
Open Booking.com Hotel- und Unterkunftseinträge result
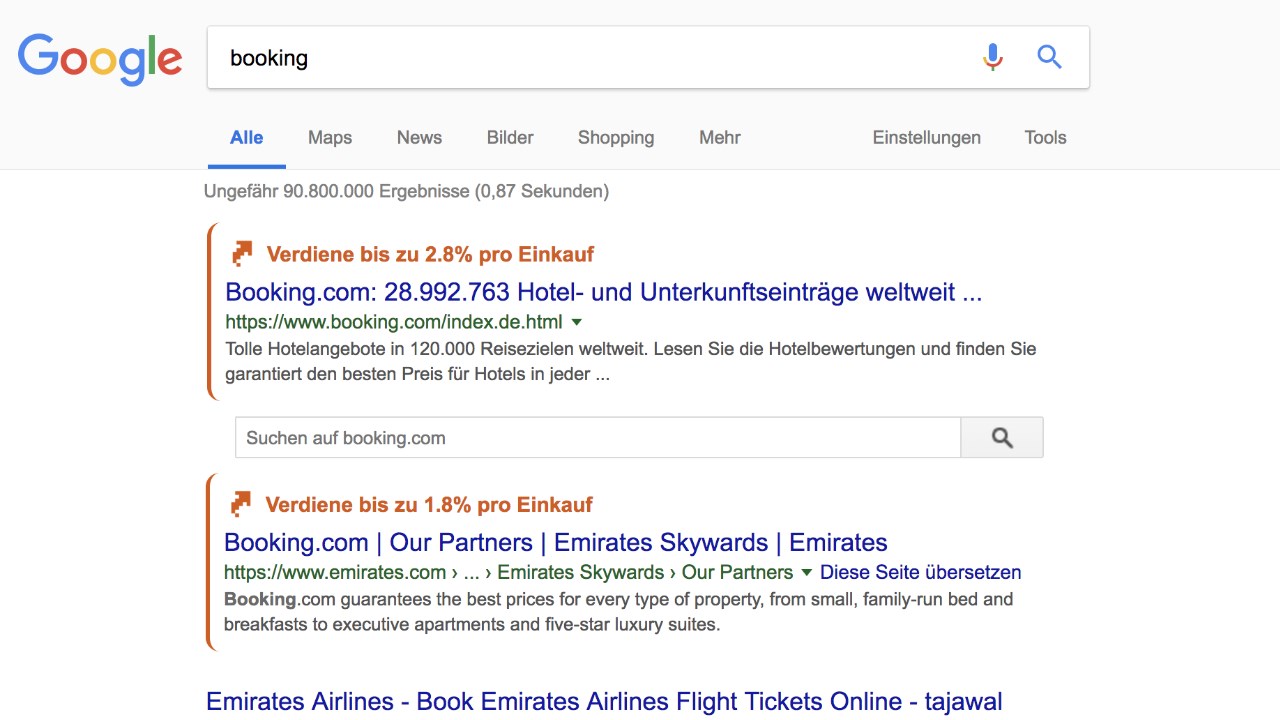click(x=603, y=292)
